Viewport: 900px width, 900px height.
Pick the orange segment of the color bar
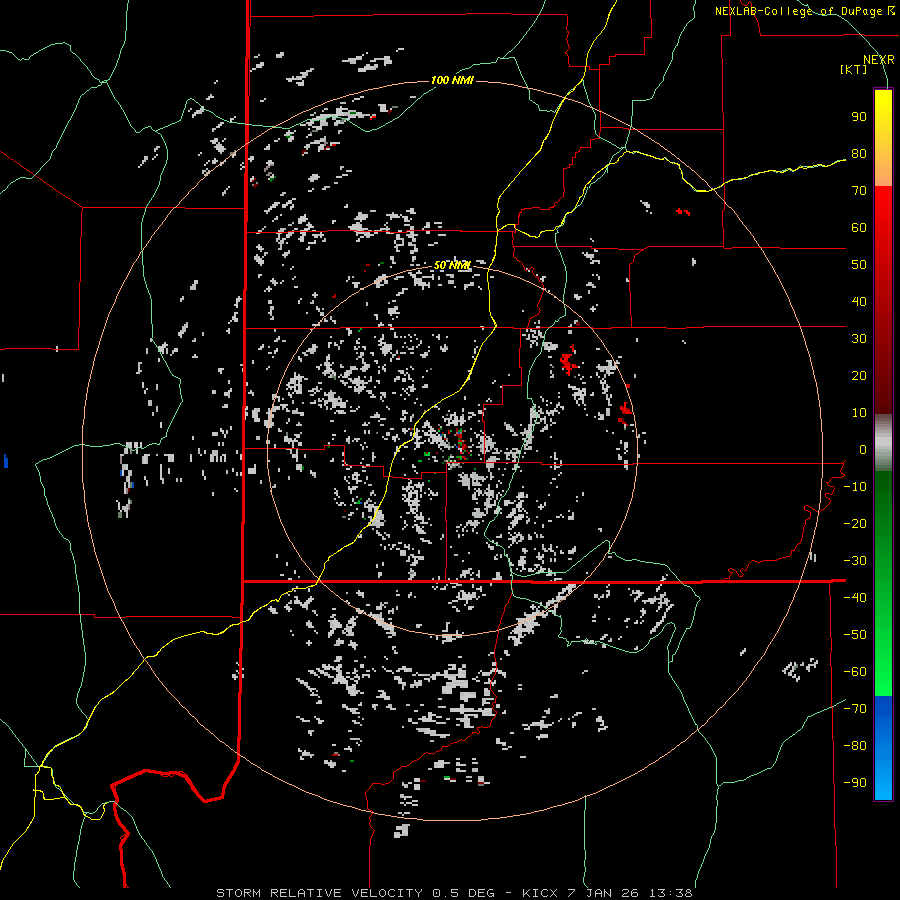[883, 168]
